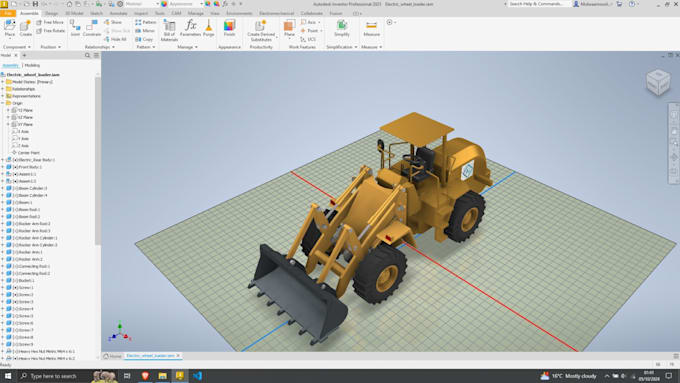680x383 pixels.
Task: Expand the Bucket:1 component node
Action: pyautogui.click(x=3, y=280)
